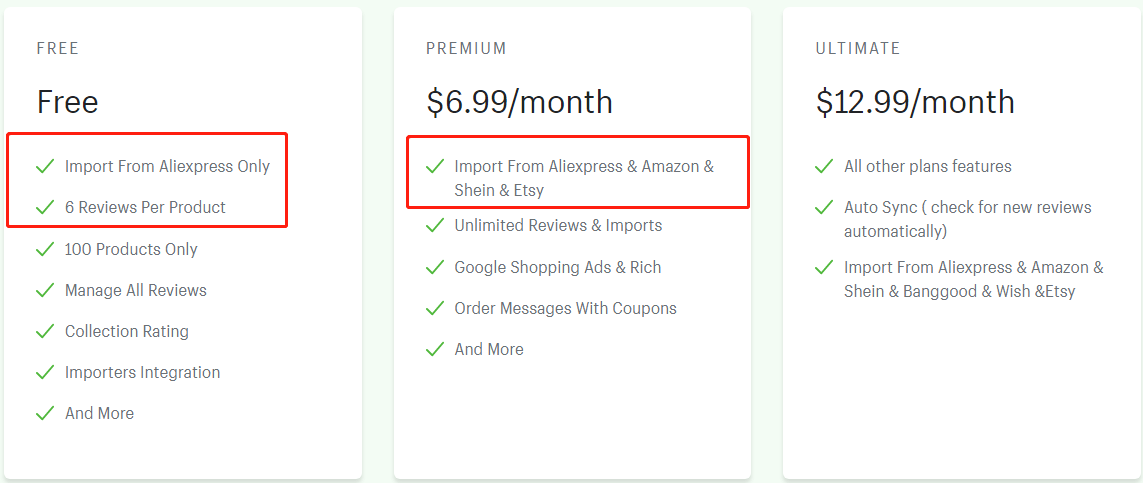Screen dimensions: 1143x483
Task: Click checkmark beside Auto Sync feature
Action: (824, 208)
